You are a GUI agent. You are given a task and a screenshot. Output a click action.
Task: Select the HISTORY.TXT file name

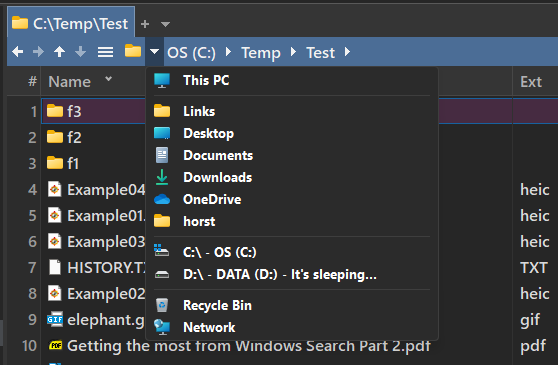[x=106, y=268]
